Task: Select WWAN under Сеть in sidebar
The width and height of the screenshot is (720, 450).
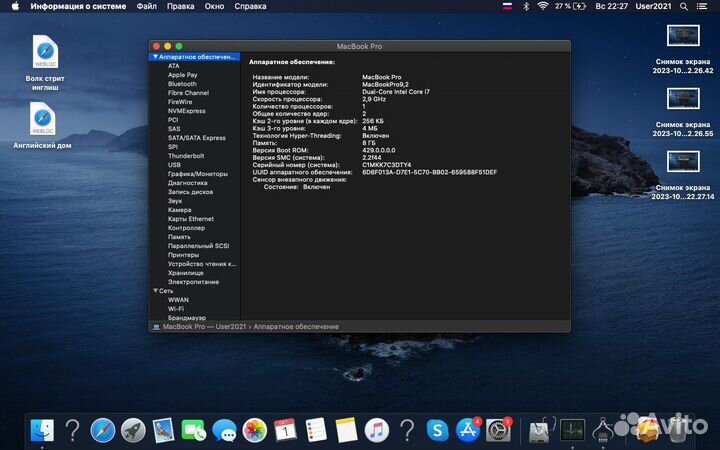Action: pos(178,300)
